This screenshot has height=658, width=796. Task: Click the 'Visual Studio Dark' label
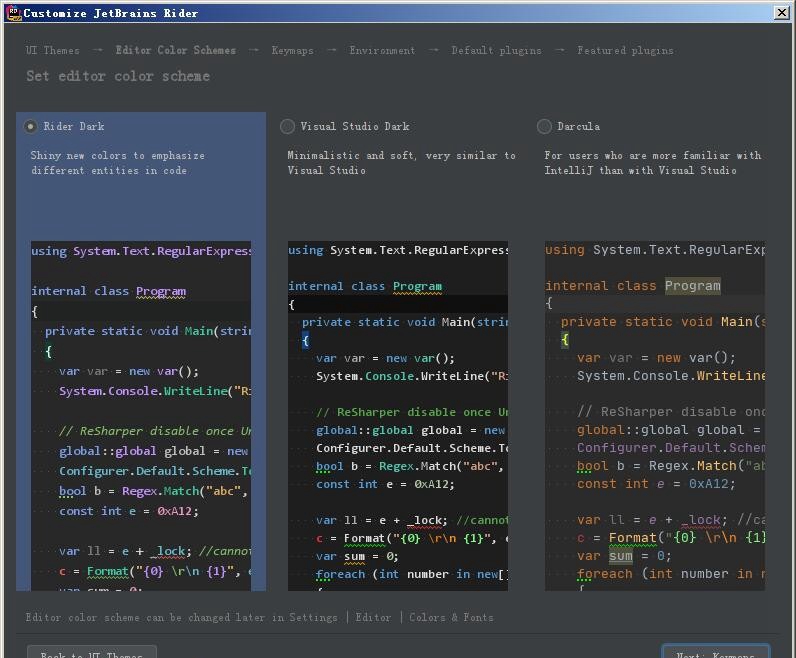coord(354,126)
